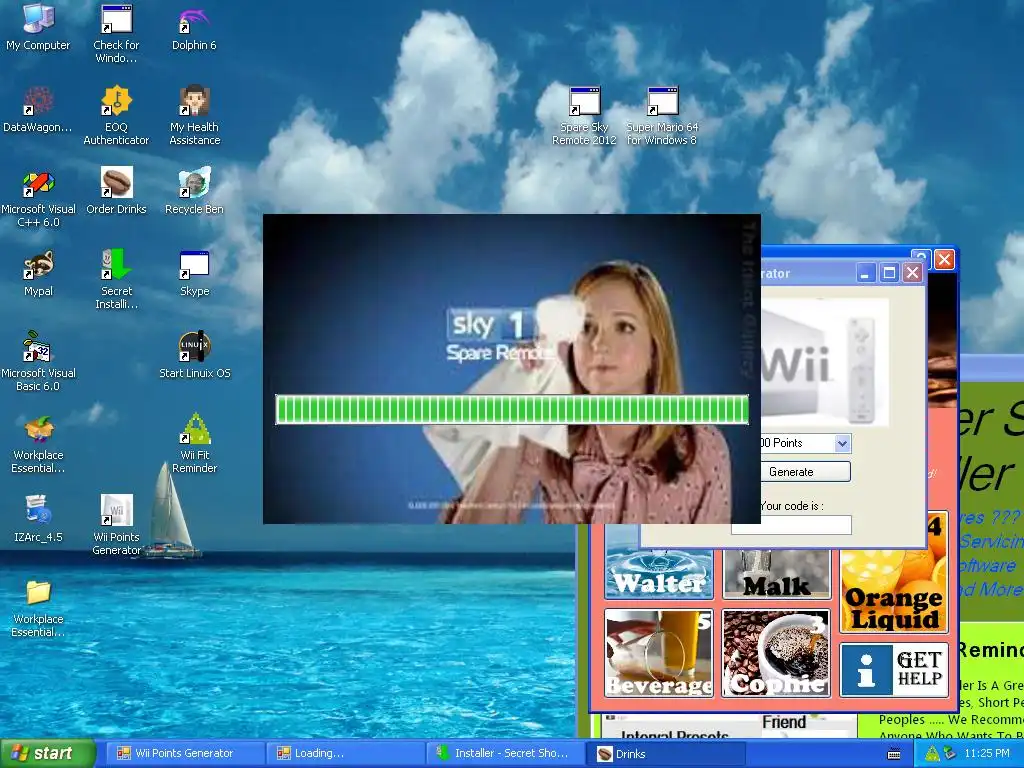Open Check for Windows shortcut

tap(116, 33)
